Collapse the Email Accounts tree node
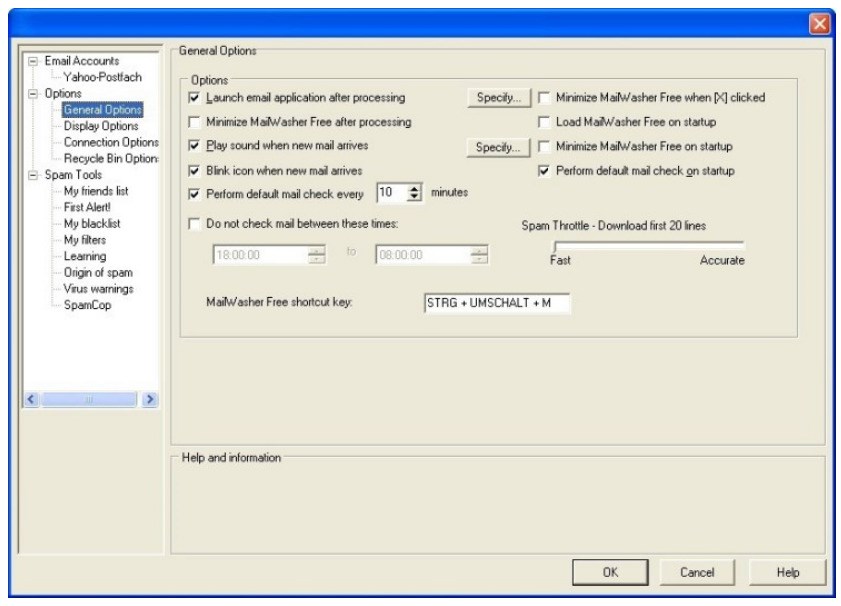Viewport: 841px width, 606px height. click(33, 61)
